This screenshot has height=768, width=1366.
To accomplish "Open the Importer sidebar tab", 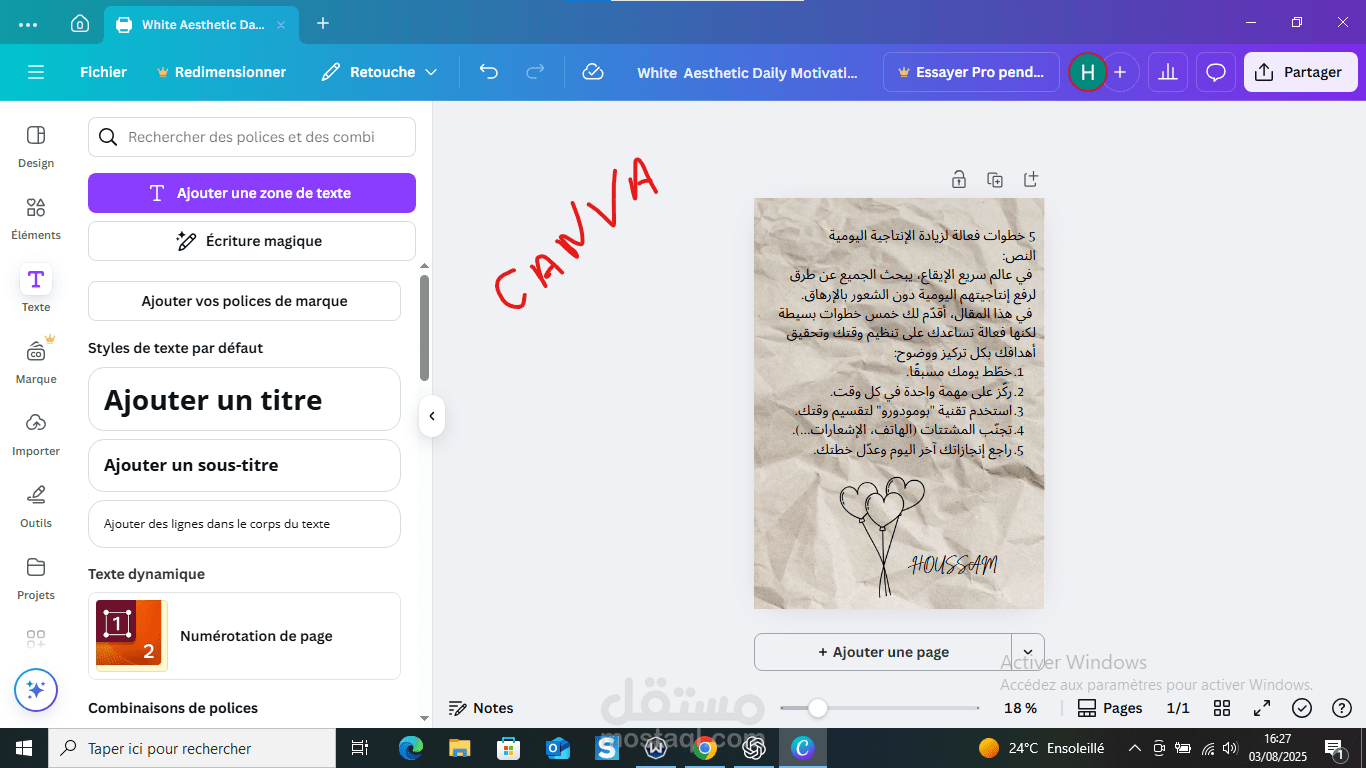I will coord(36,434).
